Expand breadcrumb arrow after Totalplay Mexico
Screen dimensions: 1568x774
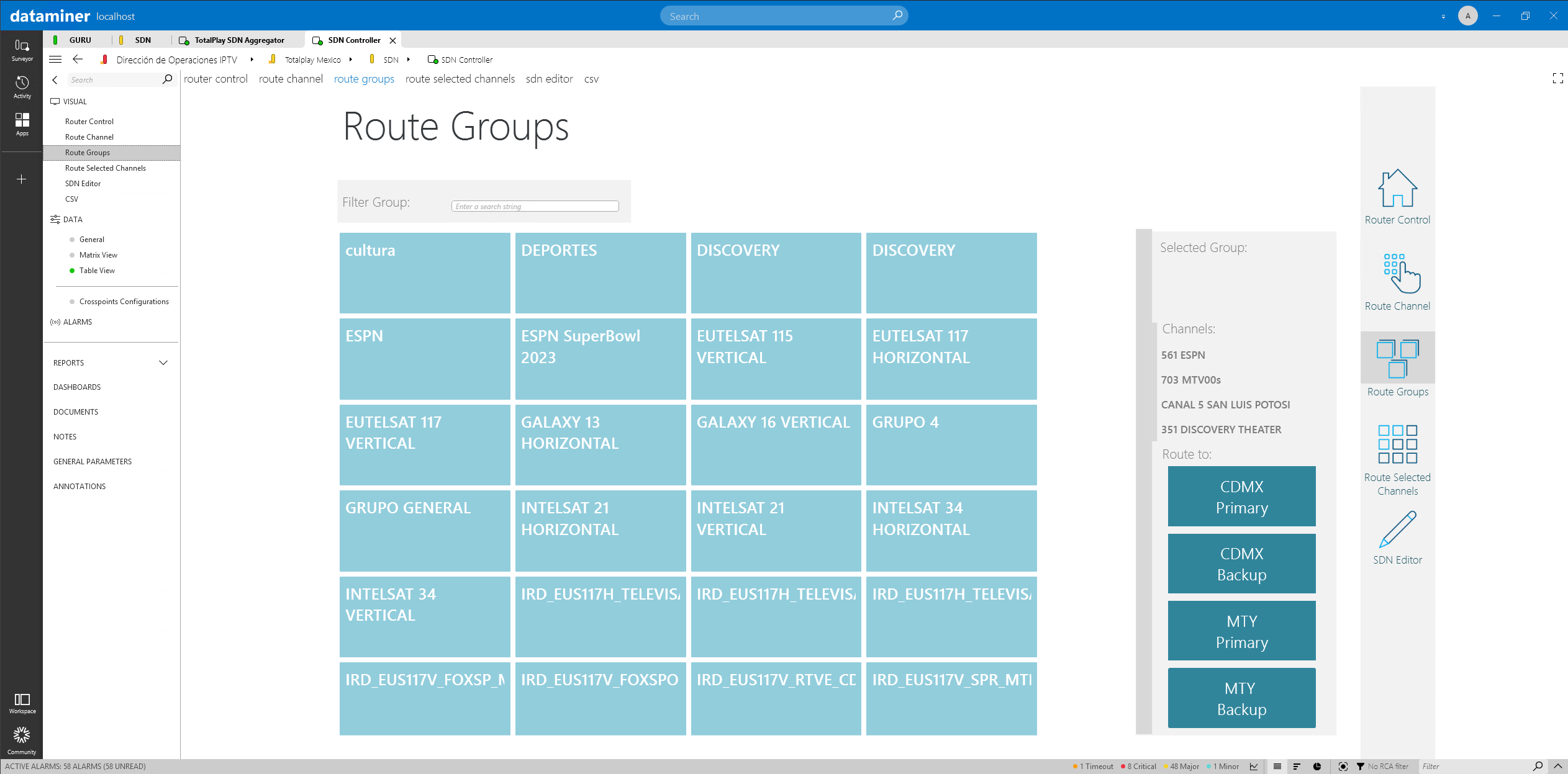tap(351, 60)
